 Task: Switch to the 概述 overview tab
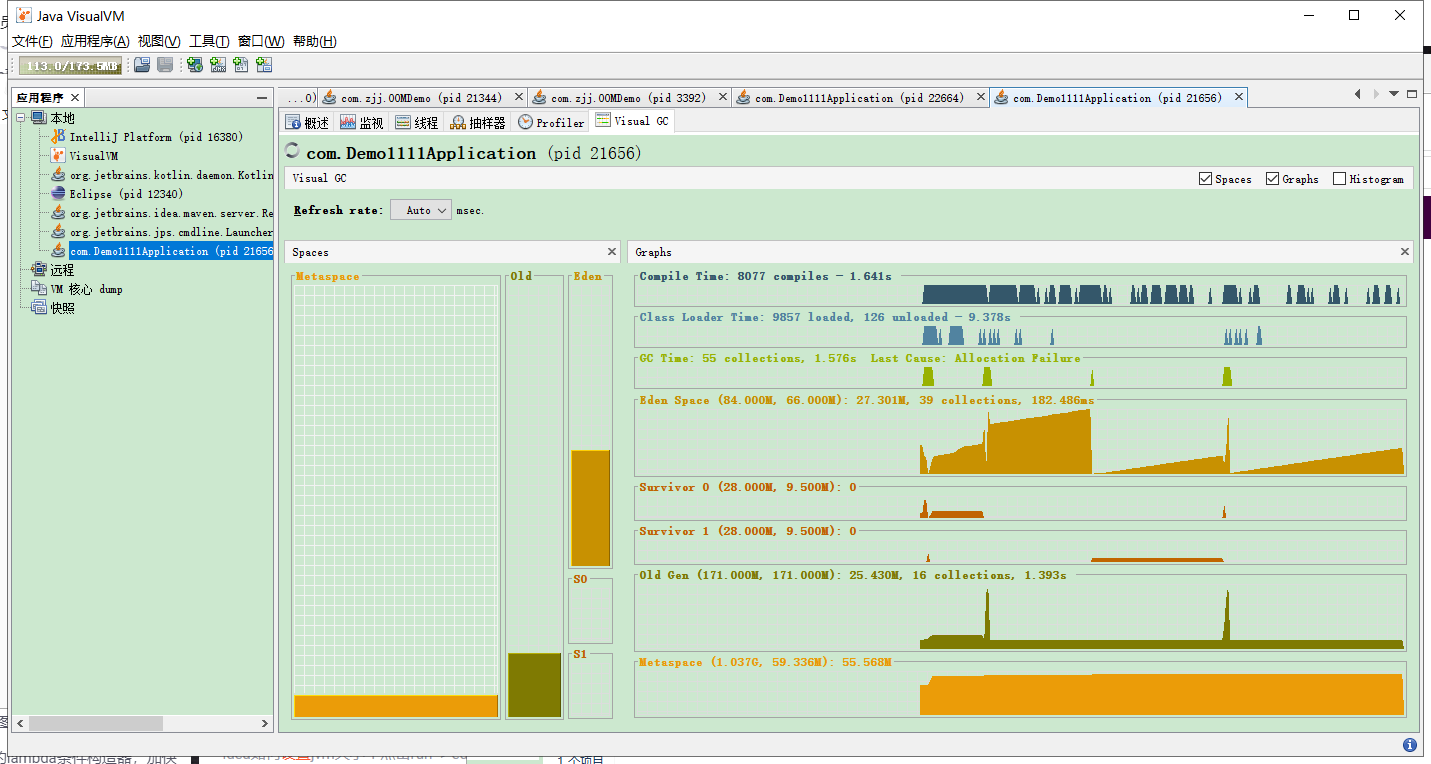(x=307, y=122)
